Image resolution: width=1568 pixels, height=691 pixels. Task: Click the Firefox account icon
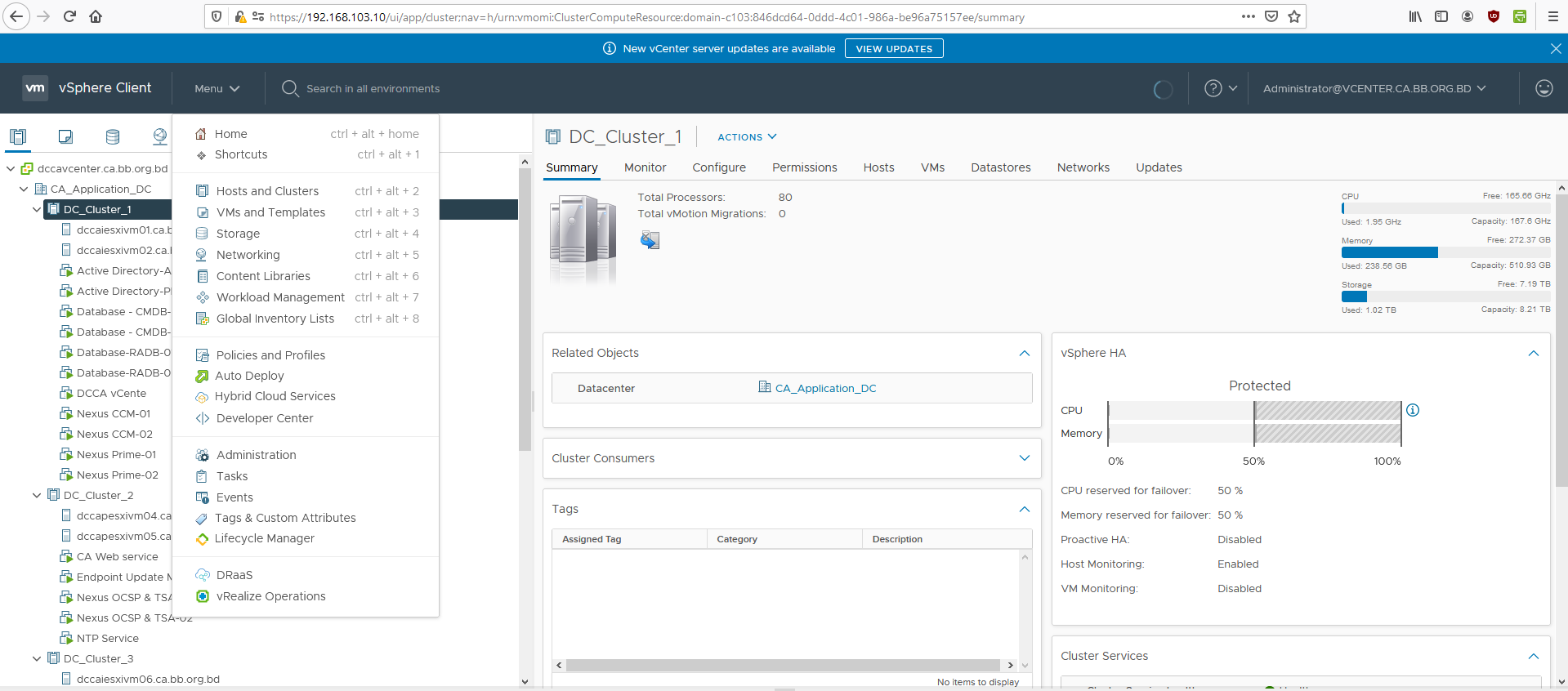pyautogui.click(x=1467, y=16)
